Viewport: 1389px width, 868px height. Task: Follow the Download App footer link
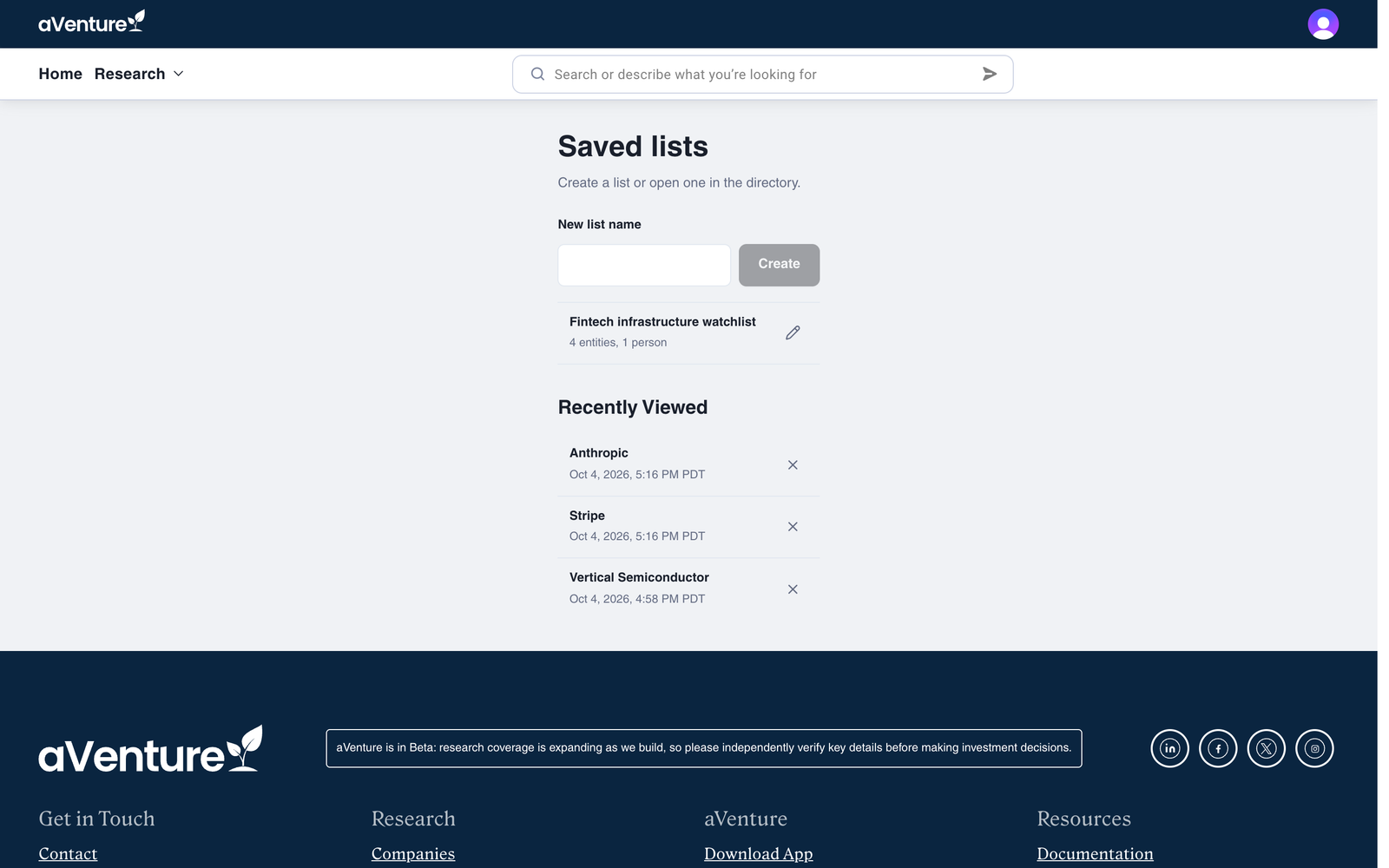[759, 853]
